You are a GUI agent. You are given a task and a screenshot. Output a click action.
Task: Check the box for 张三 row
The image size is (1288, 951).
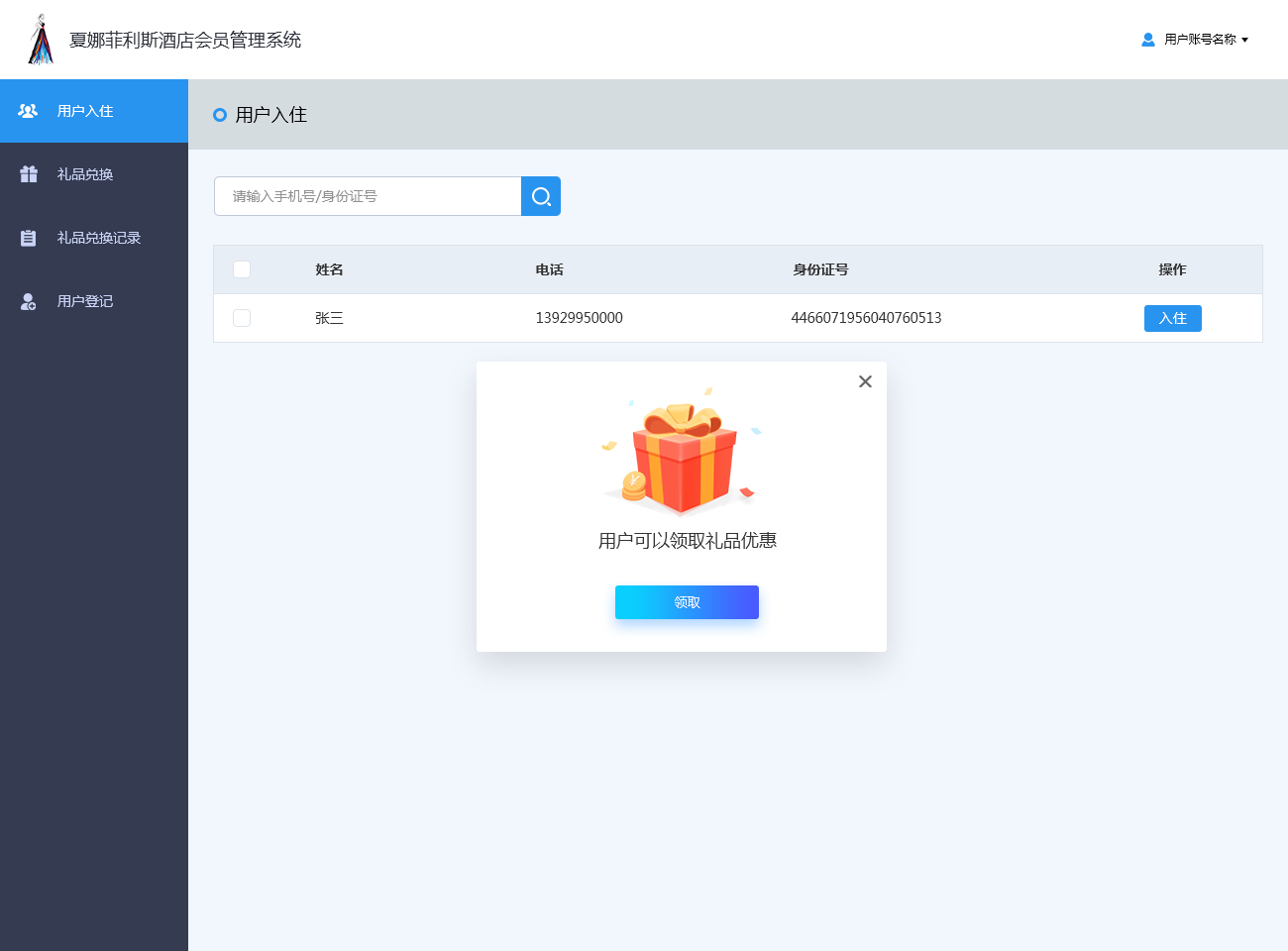point(242,318)
